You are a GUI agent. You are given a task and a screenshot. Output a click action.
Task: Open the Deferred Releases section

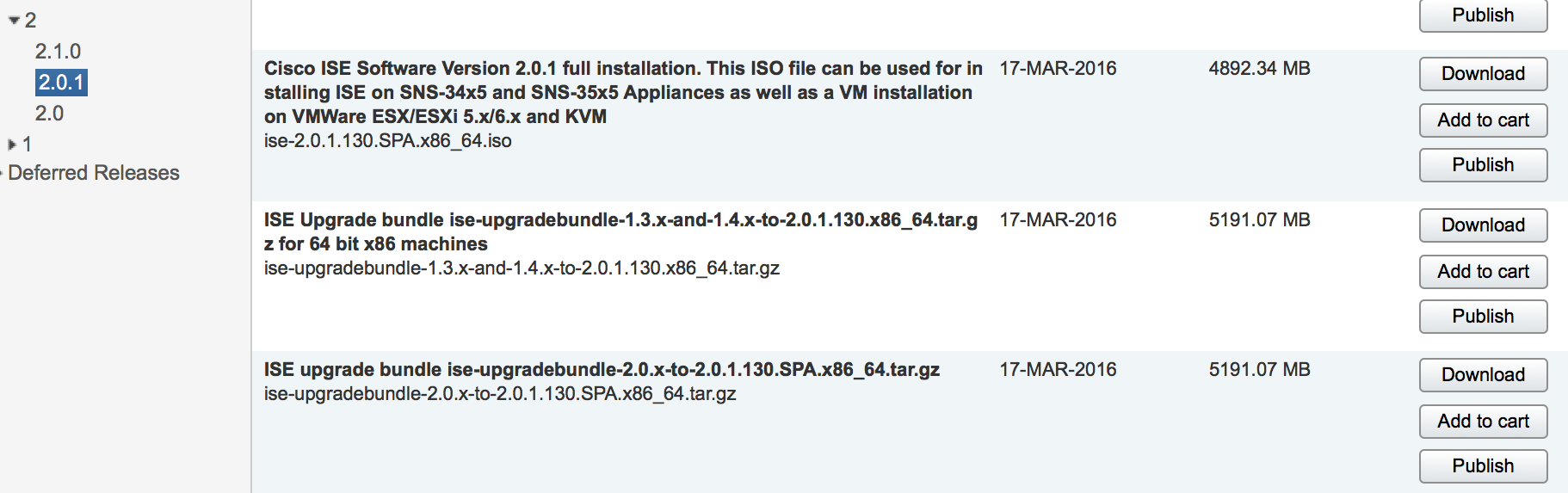point(94,173)
